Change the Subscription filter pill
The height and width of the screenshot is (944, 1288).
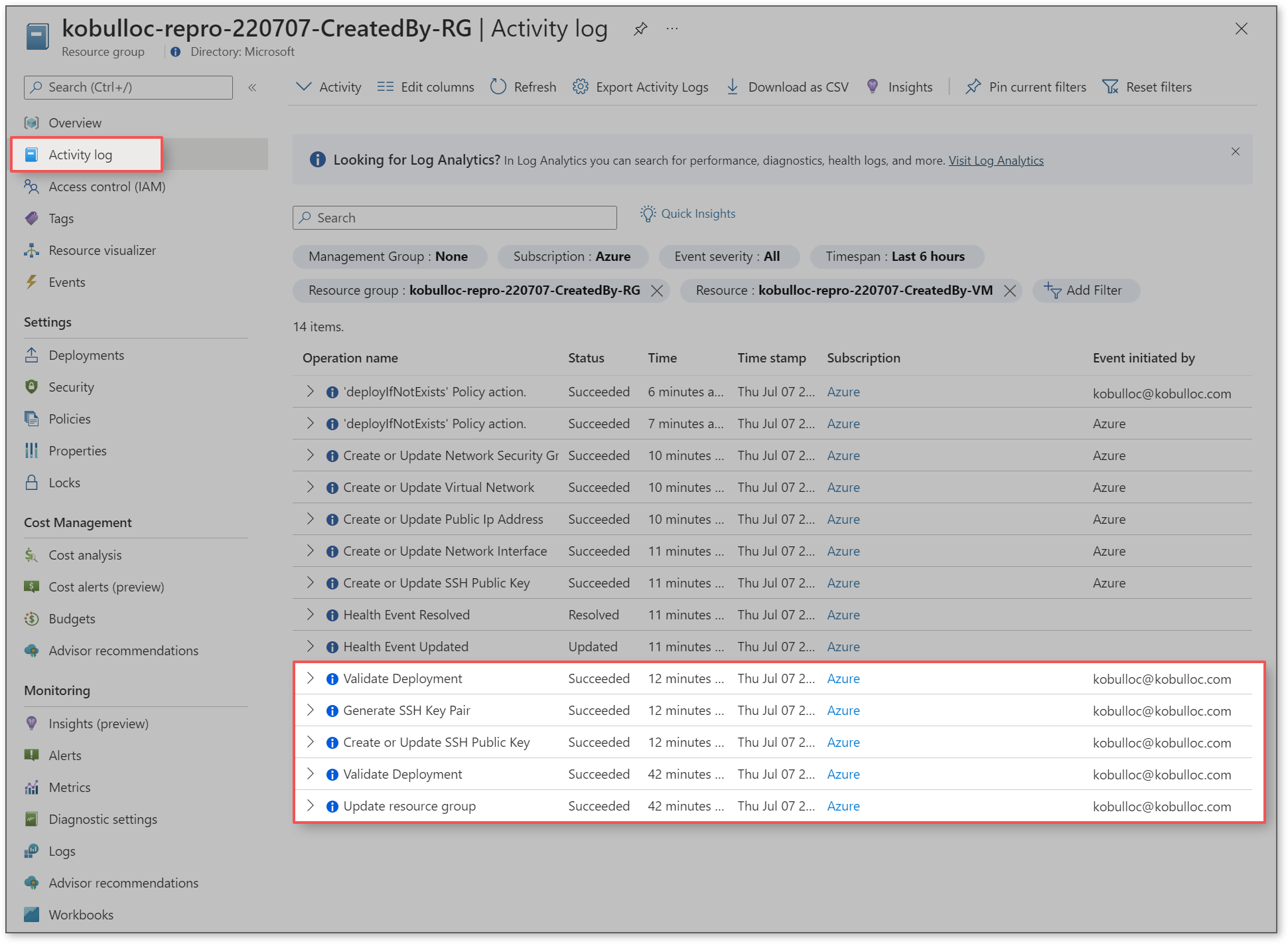point(572,257)
